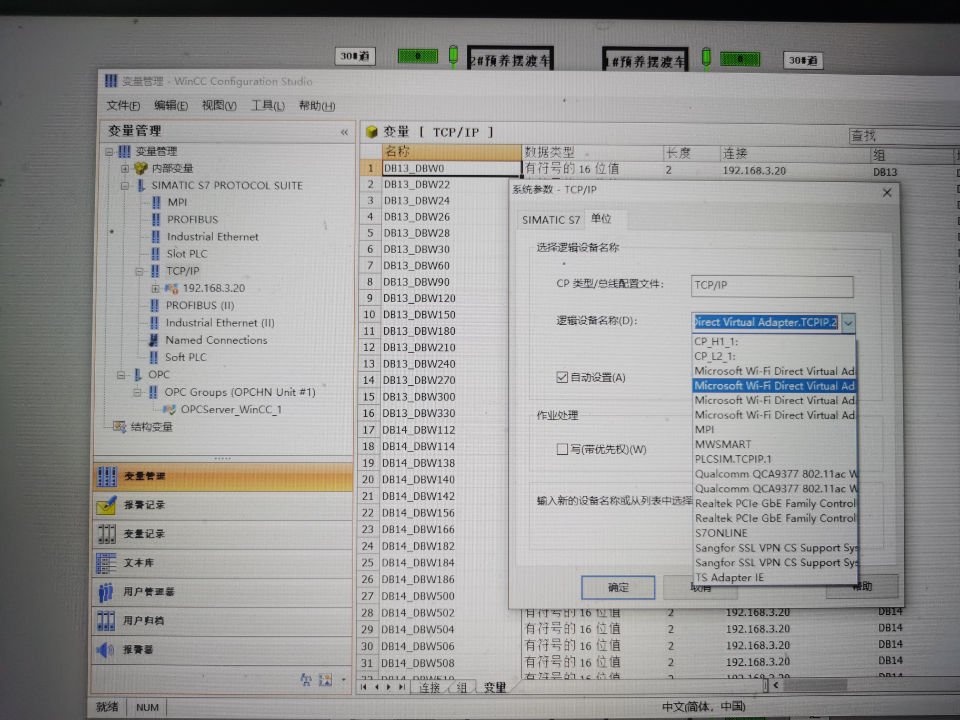Select the MPI channel unit icon

pyautogui.click(x=156, y=202)
